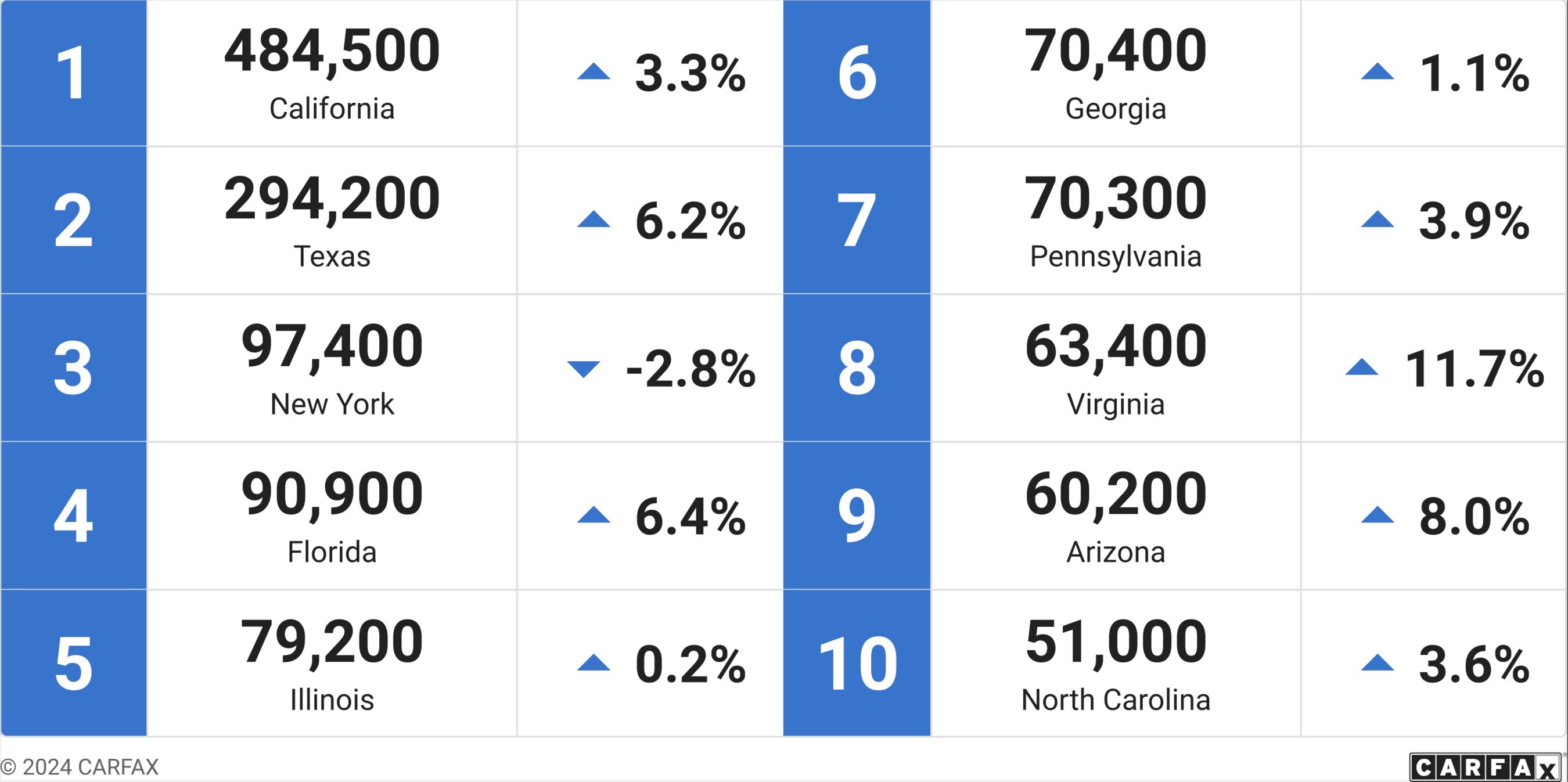Click the up arrow beside Virginia 11.7%
The height and width of the screenshot is (782, 1568).
click(x=1362, y=367)
